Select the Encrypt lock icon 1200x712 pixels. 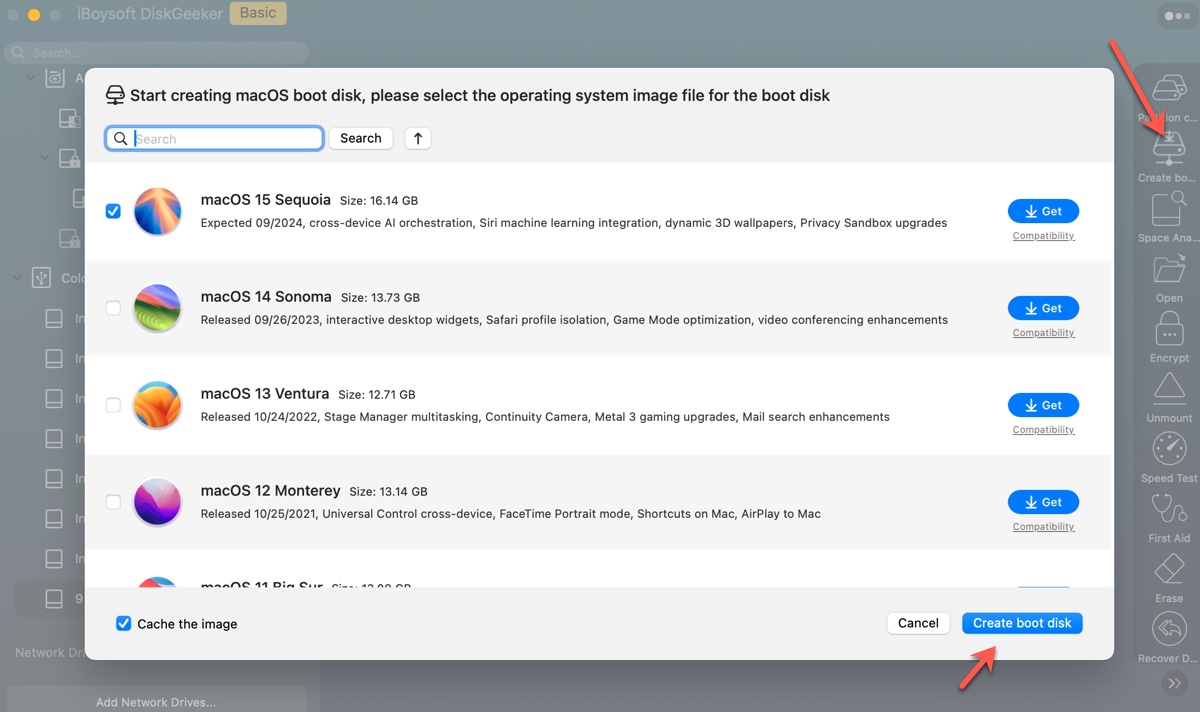click(1168, 331)
